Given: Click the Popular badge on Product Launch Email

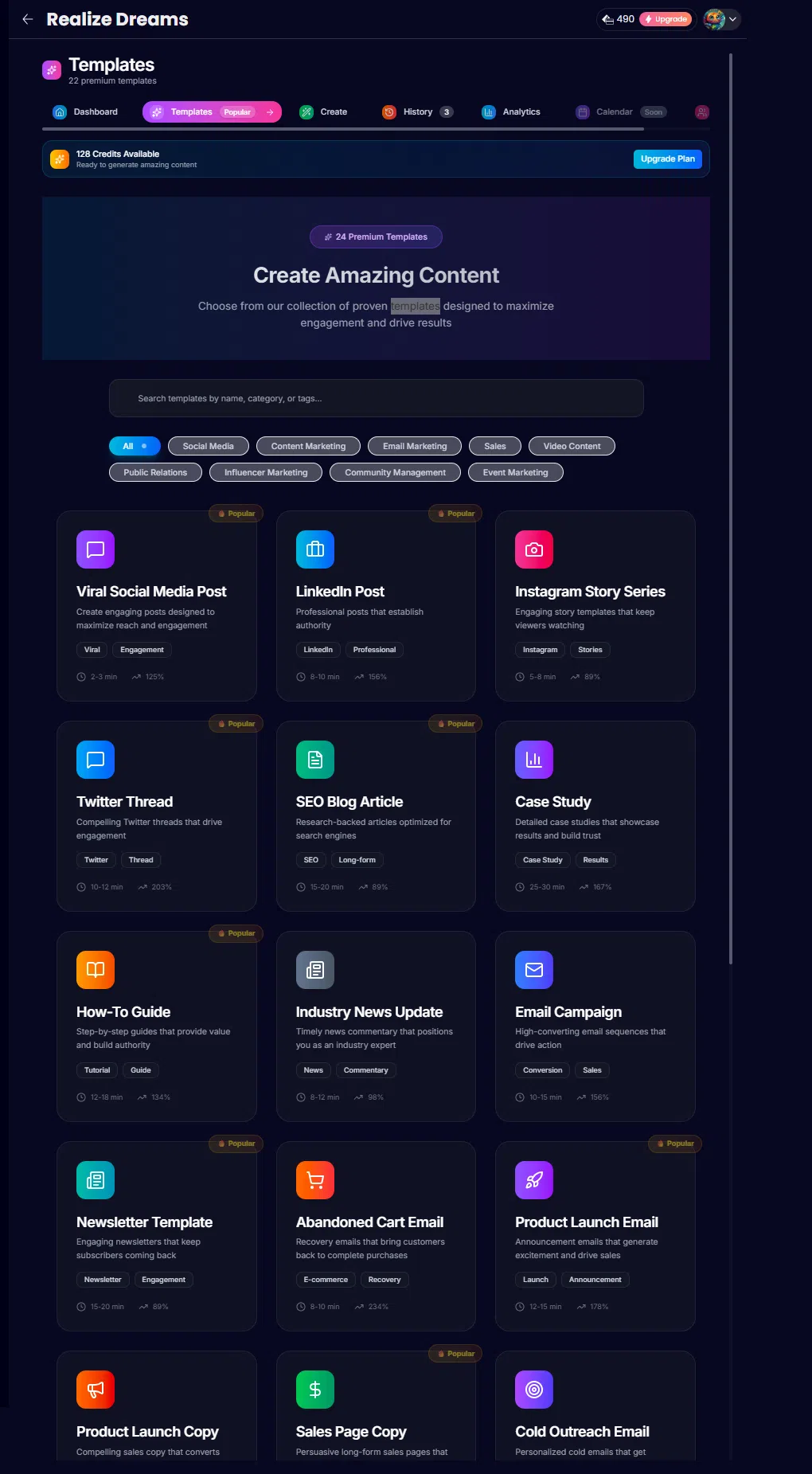Looking at the screenshot, I should click(x=675, y=1144).
